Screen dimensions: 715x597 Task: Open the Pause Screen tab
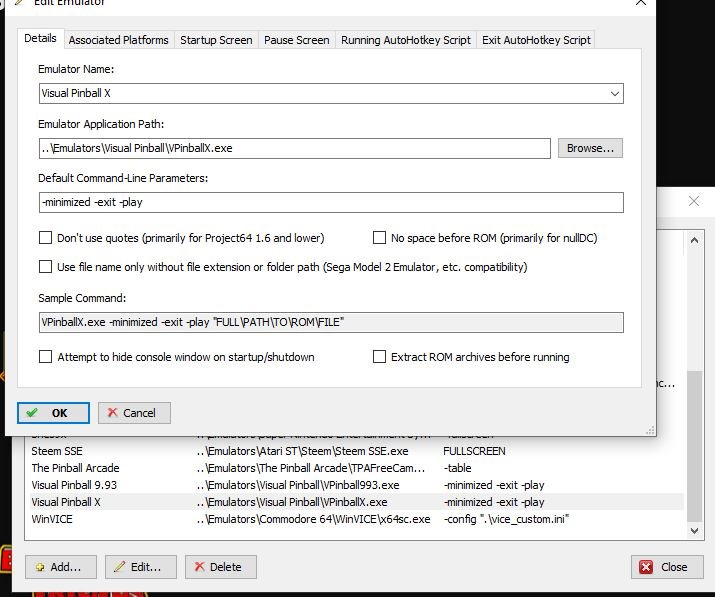[296, 40]
